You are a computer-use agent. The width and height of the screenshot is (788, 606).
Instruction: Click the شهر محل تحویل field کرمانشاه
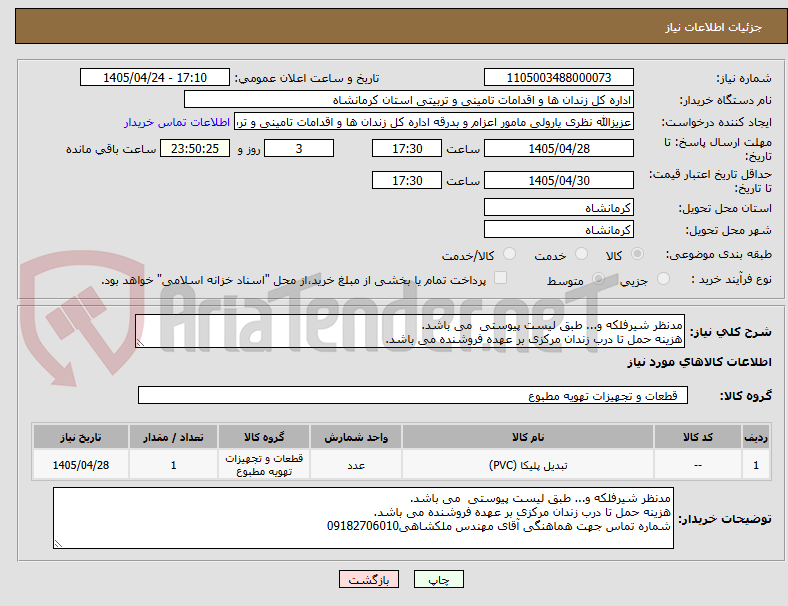559,230
